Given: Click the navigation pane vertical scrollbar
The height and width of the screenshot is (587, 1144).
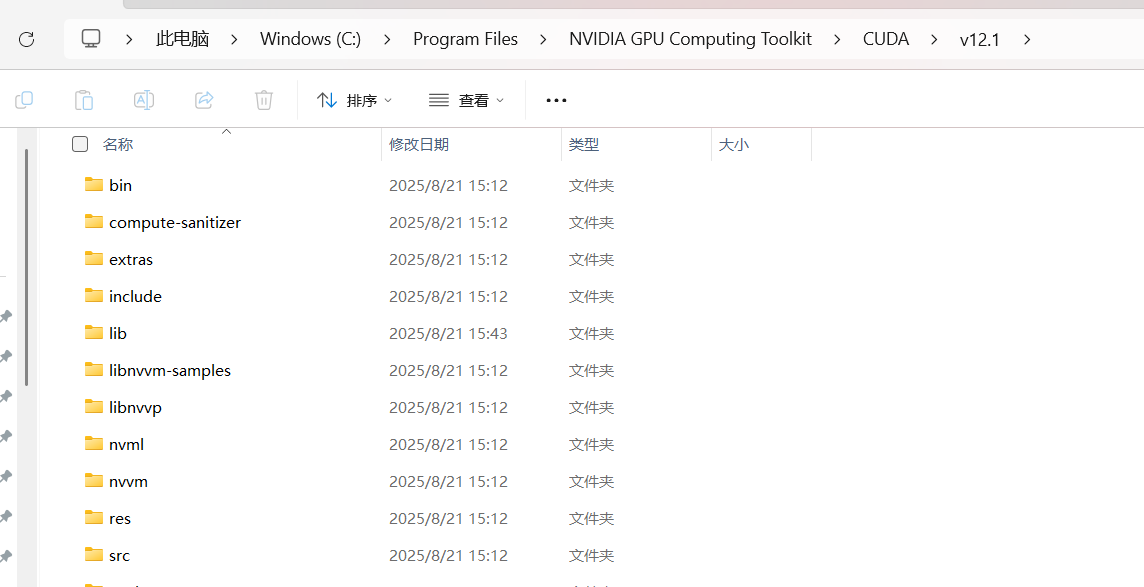Looking at the screenshot, I should (x=27, y=266).
